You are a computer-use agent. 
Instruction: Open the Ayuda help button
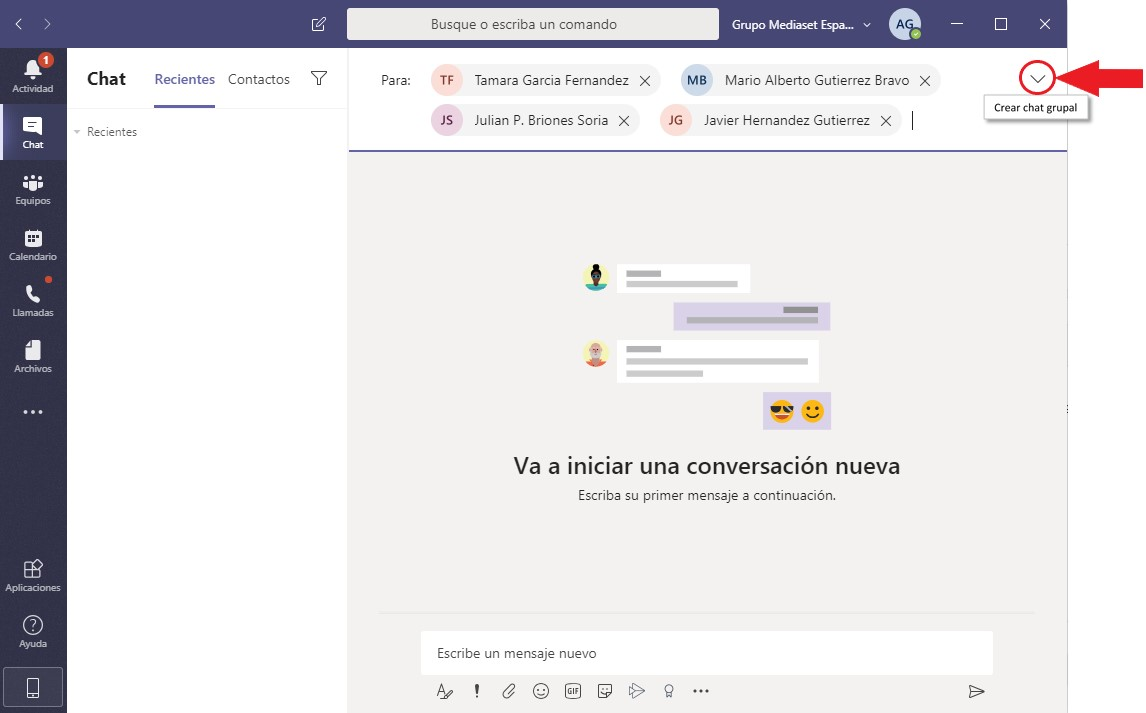coord(33,631)
